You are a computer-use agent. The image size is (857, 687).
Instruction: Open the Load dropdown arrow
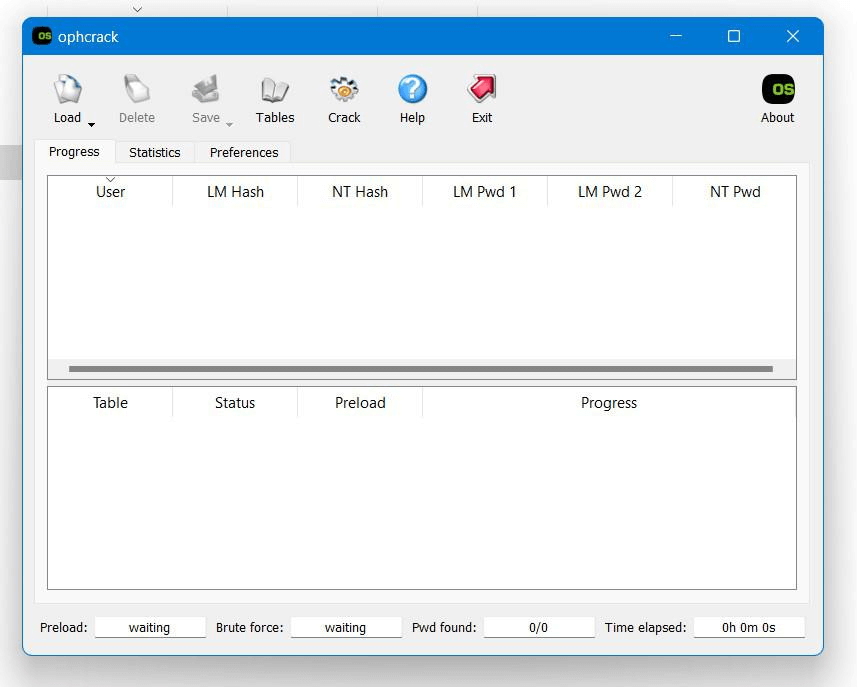click(x=91, y=125)
